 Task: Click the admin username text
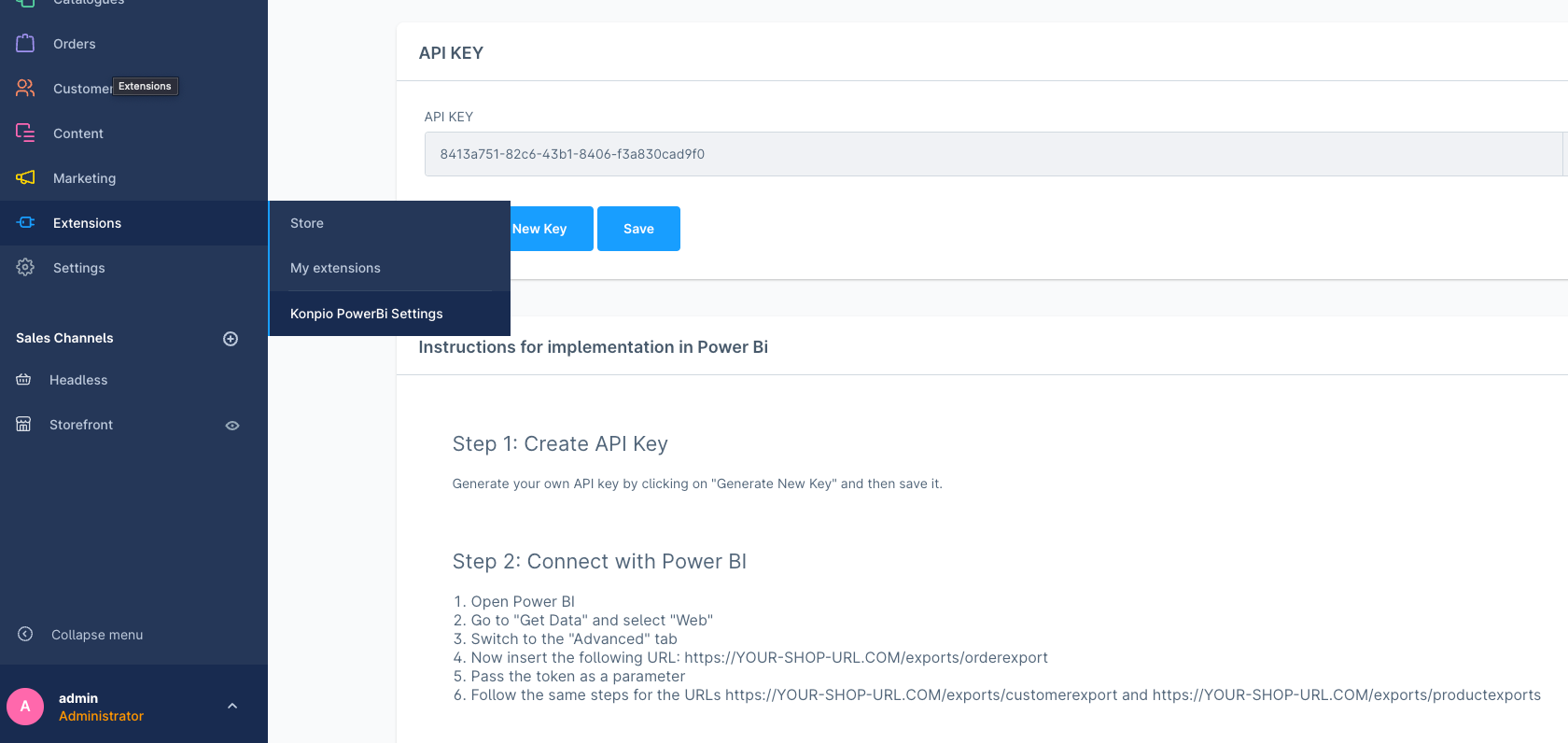click(x=78, y=698)
